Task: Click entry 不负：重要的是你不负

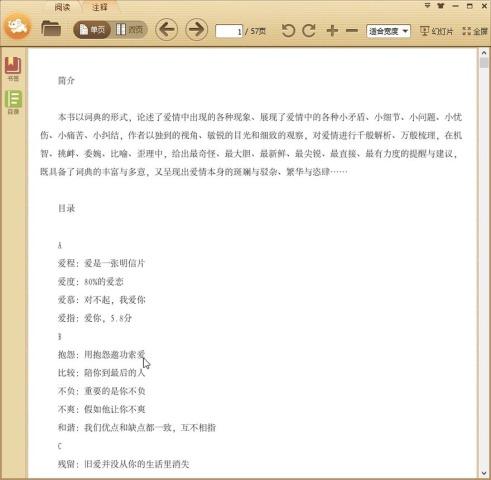Action: click(101, 391)
